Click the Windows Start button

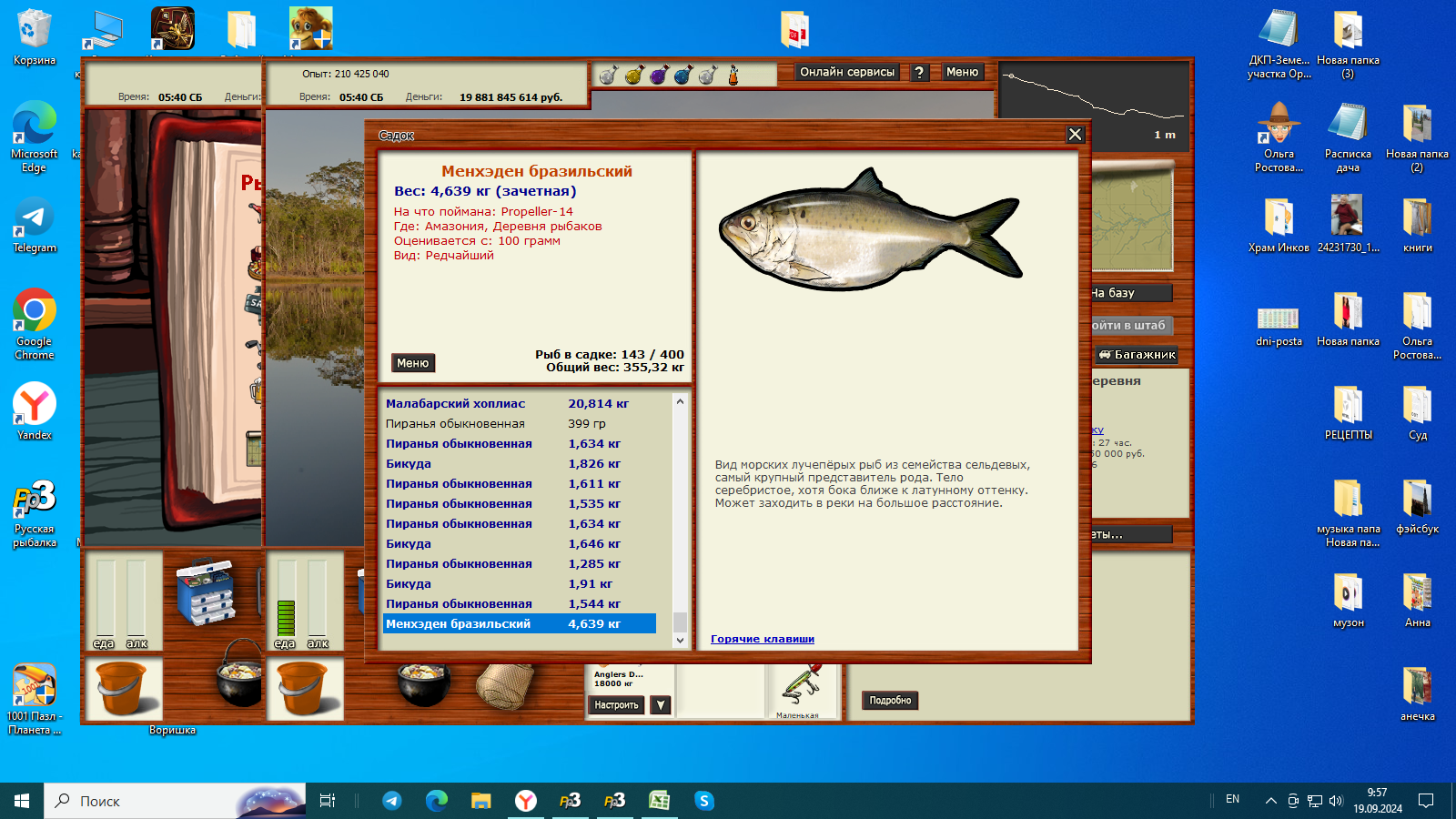(x=22, y=801)
